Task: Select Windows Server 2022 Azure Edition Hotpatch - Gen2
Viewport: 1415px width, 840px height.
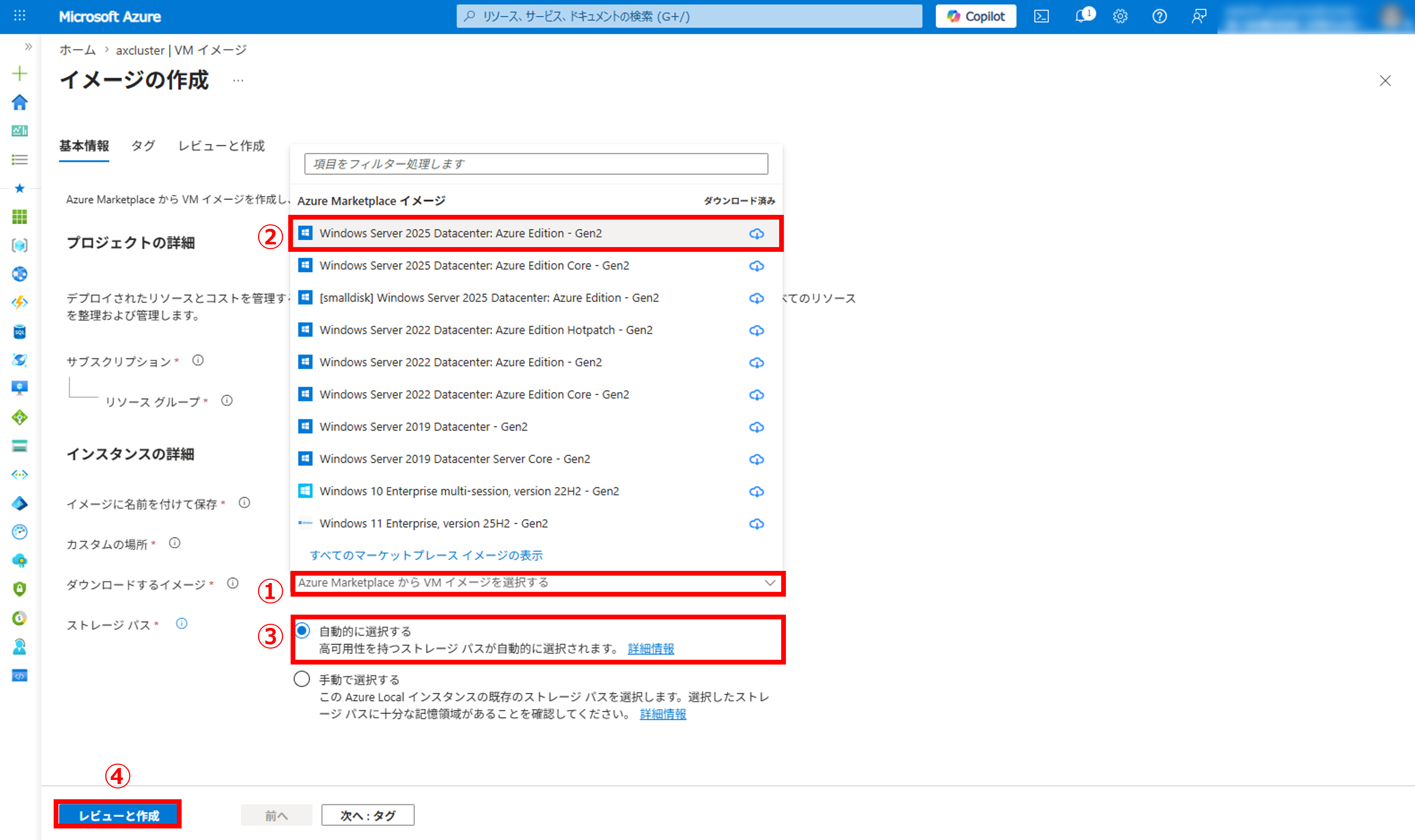Action: [x=536, y=330]
